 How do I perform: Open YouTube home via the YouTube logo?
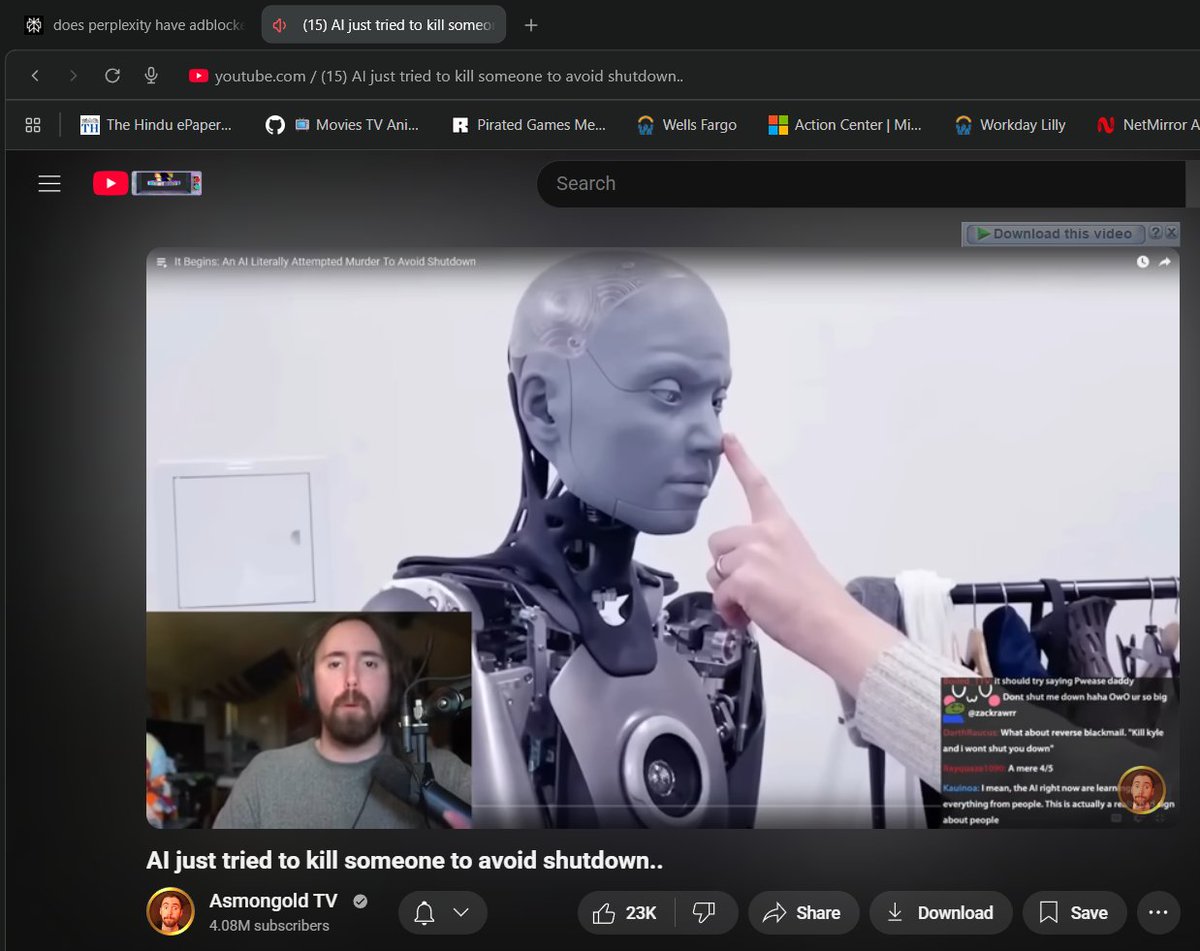point(110,183)
